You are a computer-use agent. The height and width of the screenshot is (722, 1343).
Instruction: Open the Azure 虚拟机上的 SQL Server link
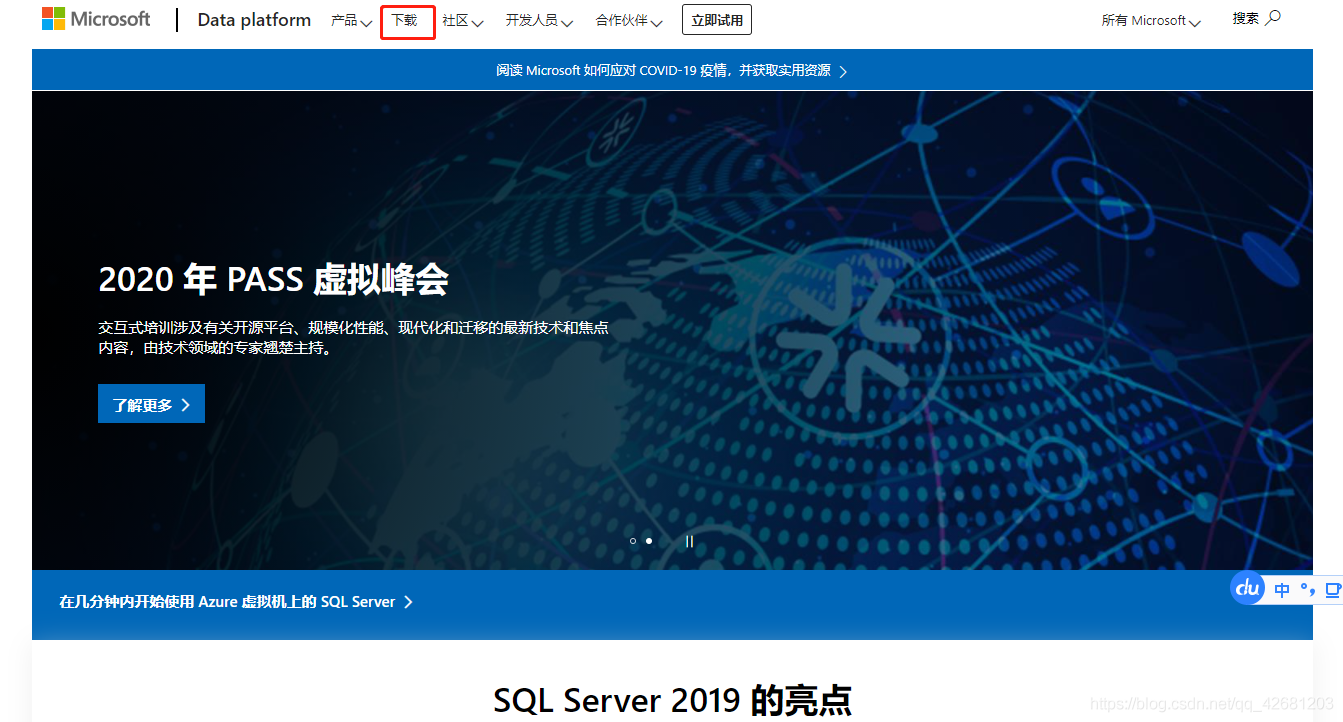236,602
